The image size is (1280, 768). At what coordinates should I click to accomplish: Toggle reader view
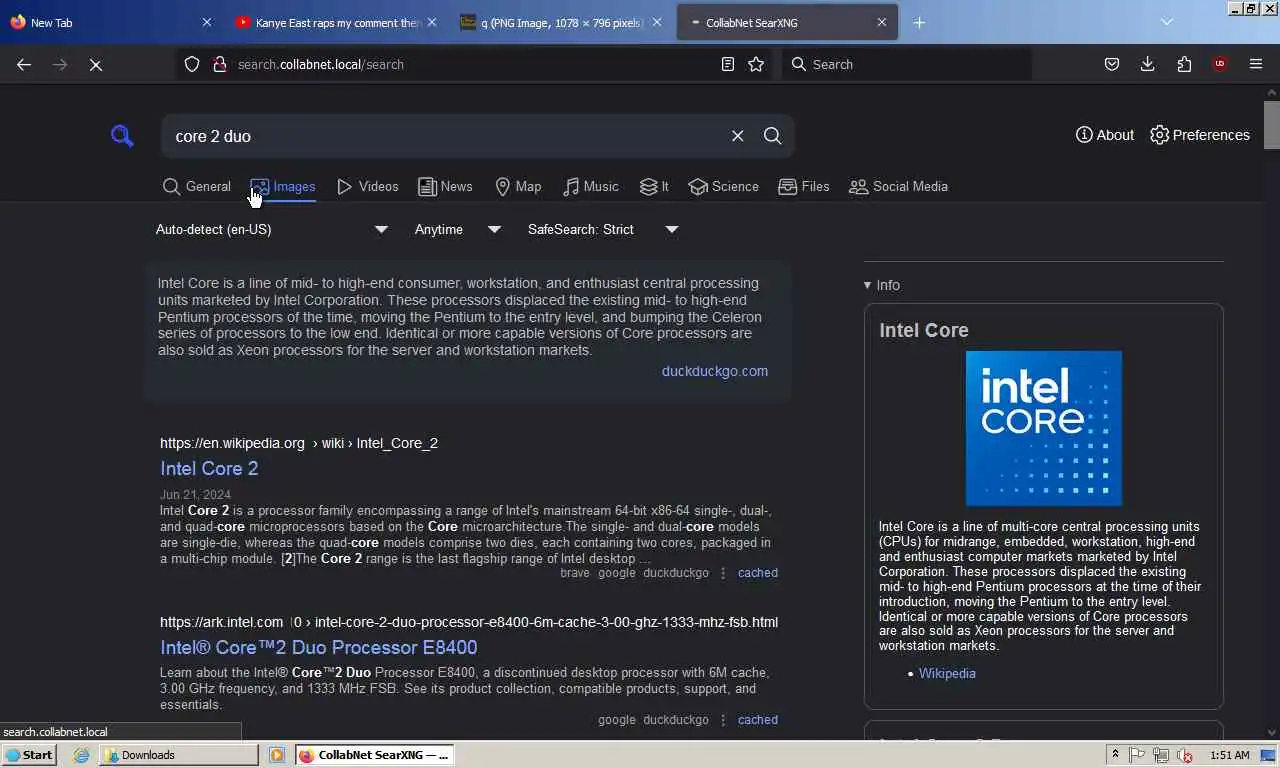727,64
